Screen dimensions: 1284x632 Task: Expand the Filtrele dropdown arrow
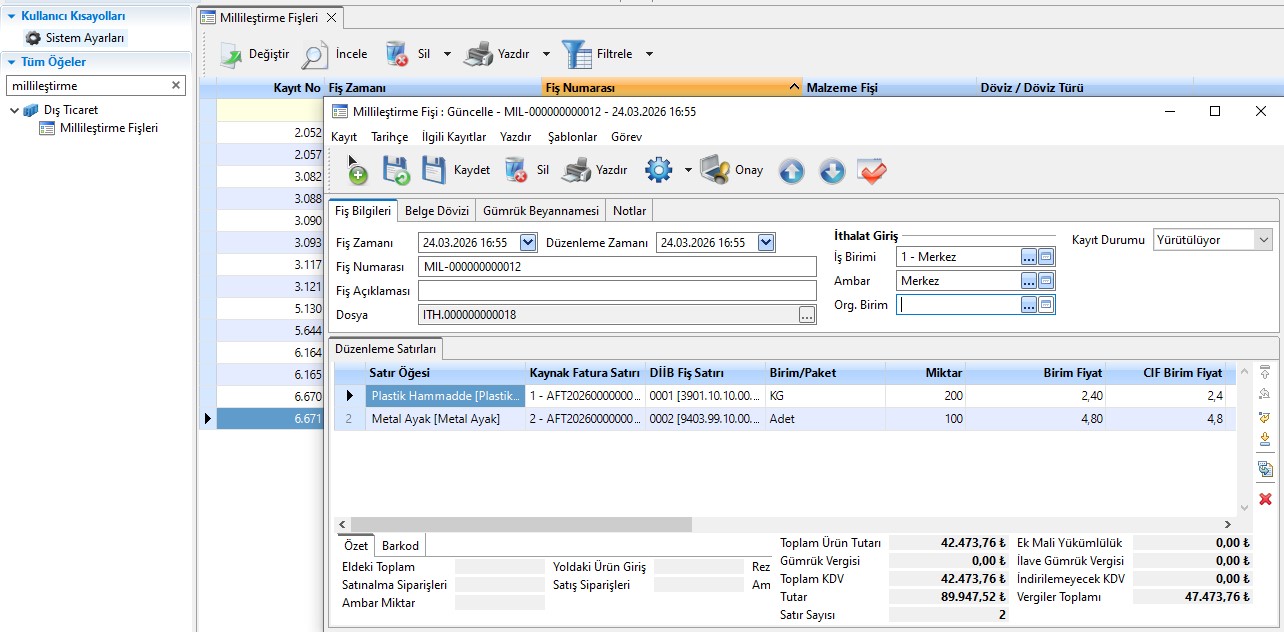click(x=649, y=54)
